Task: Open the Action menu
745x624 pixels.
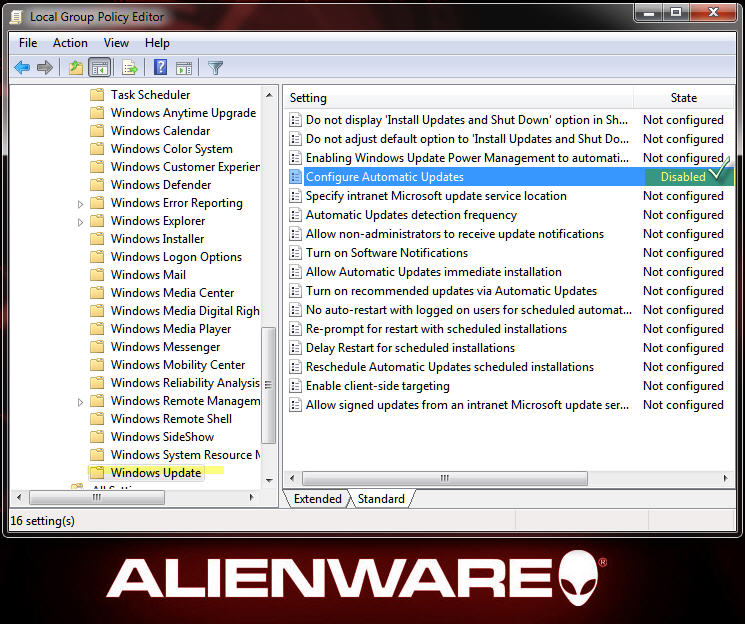Action: [70, 43]
